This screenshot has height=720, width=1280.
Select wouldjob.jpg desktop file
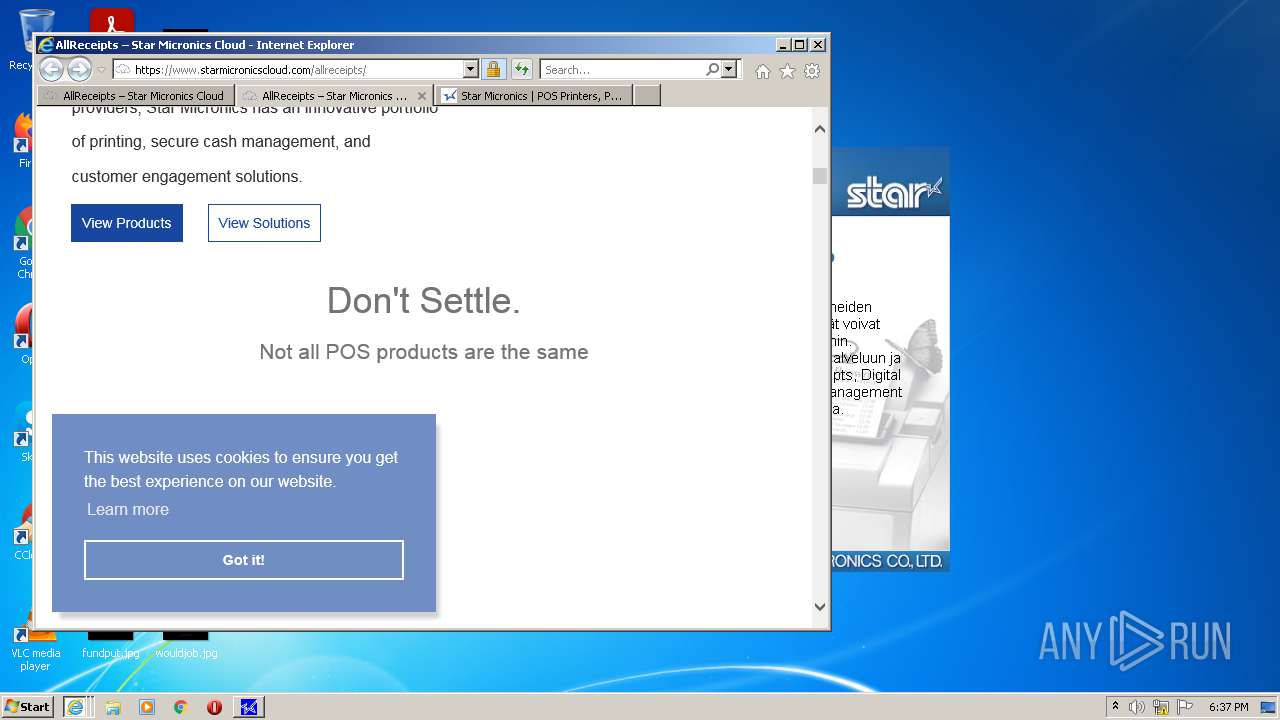pos(186,645)
